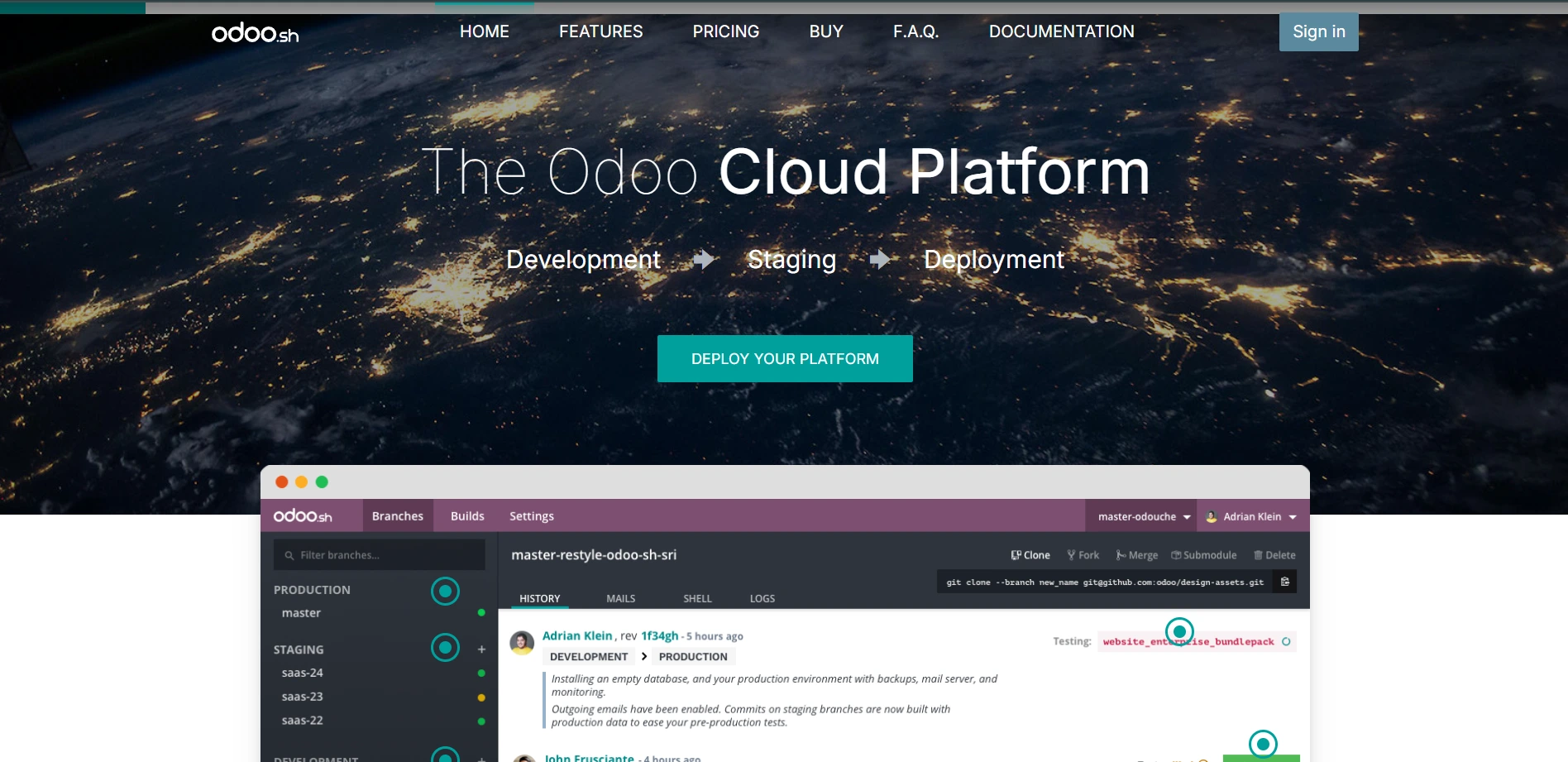Open the Adrian Klein author link
Screen dimensions: 1568x762
(x=577, y=635)
